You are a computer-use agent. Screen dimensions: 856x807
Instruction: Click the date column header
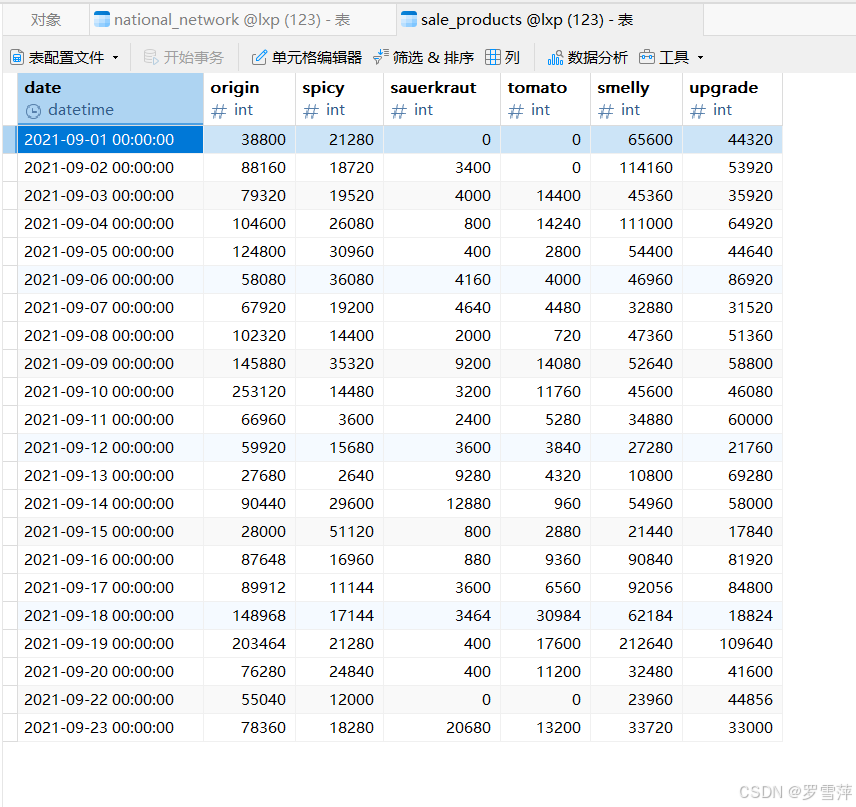point(110,99)
